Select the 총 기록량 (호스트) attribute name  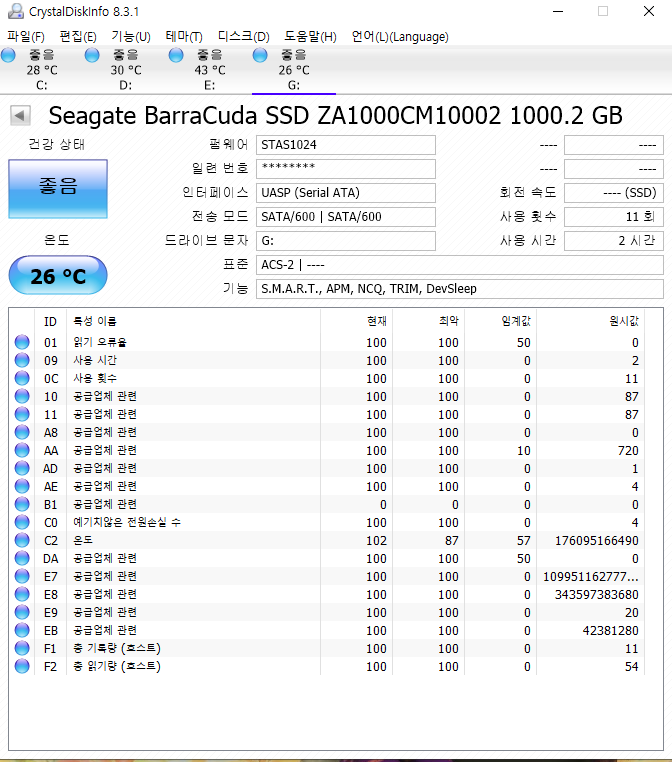pyautogui.click(x=117, y=648)
